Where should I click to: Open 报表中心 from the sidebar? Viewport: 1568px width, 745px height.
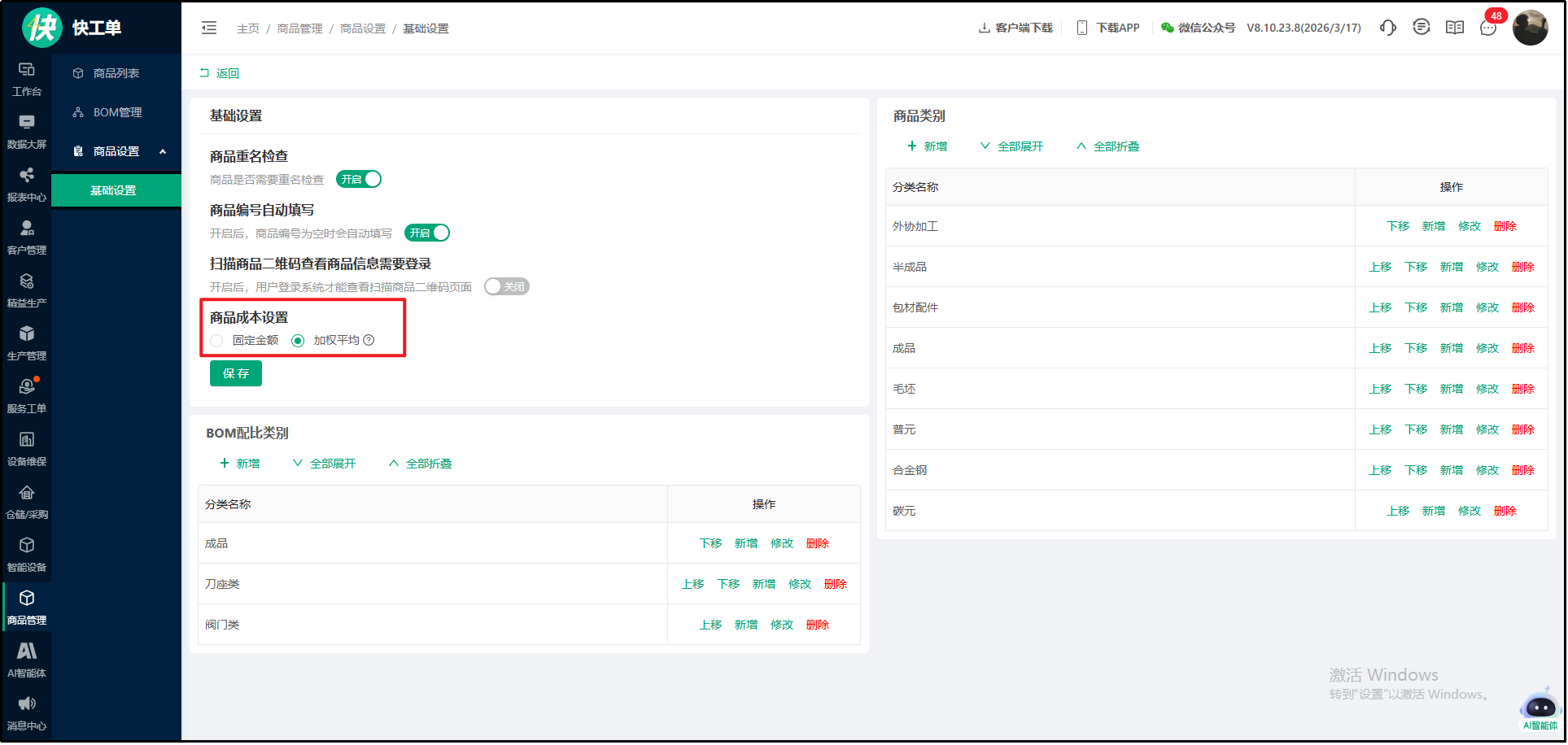[x=27, y=184]
